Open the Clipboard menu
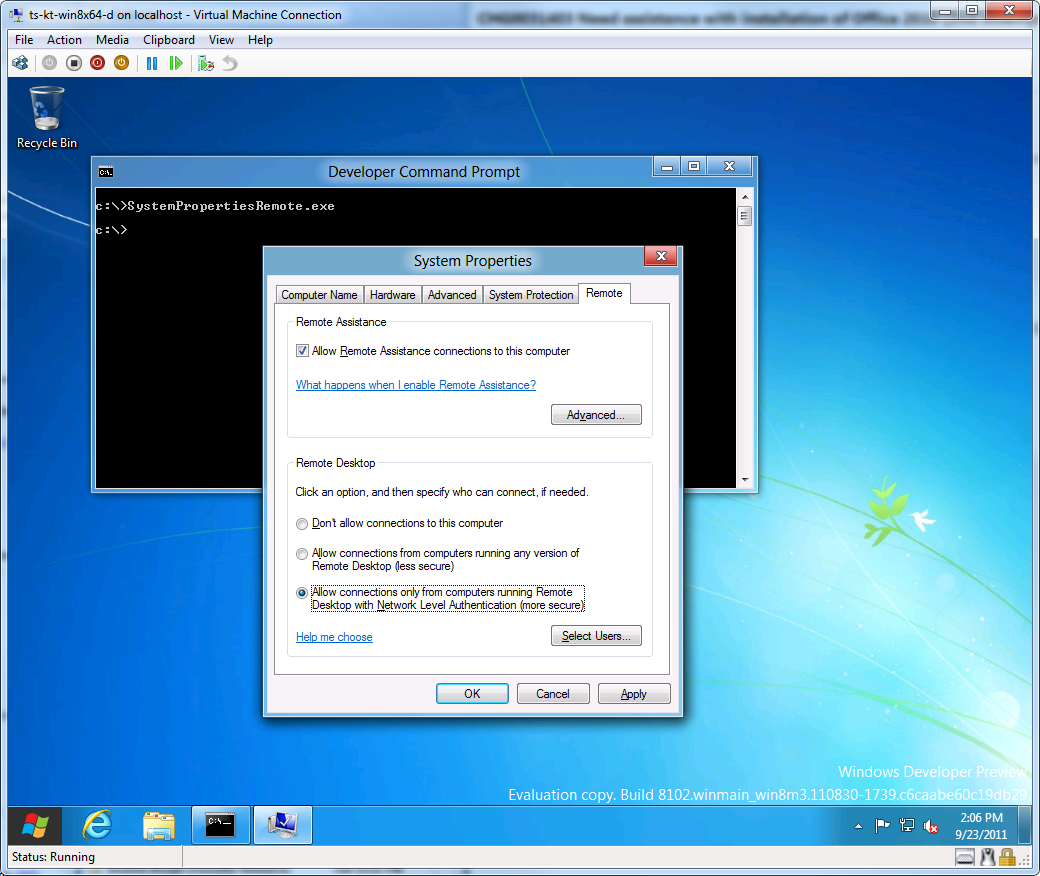The image size is (1040, 876). pyautogui.click(x=168, y=40)
